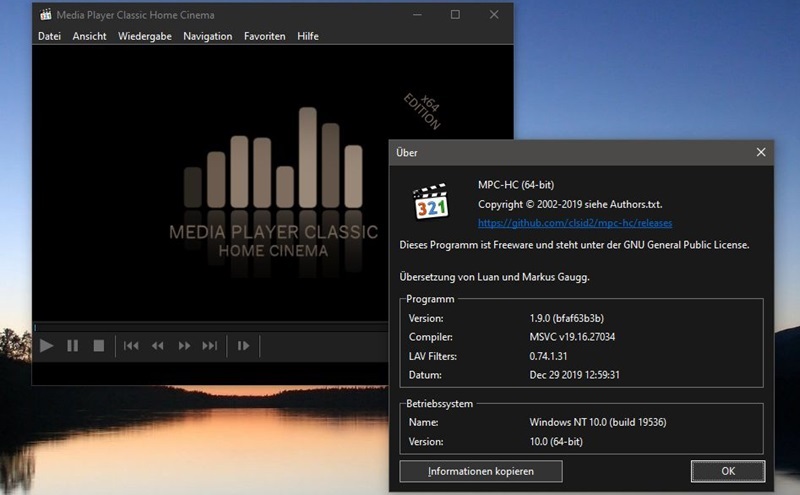Open the Wiedergabe menu
Image resolution: width=800 pixels, height=495 pixels.
pyautogui.click(x=145, y=36)
